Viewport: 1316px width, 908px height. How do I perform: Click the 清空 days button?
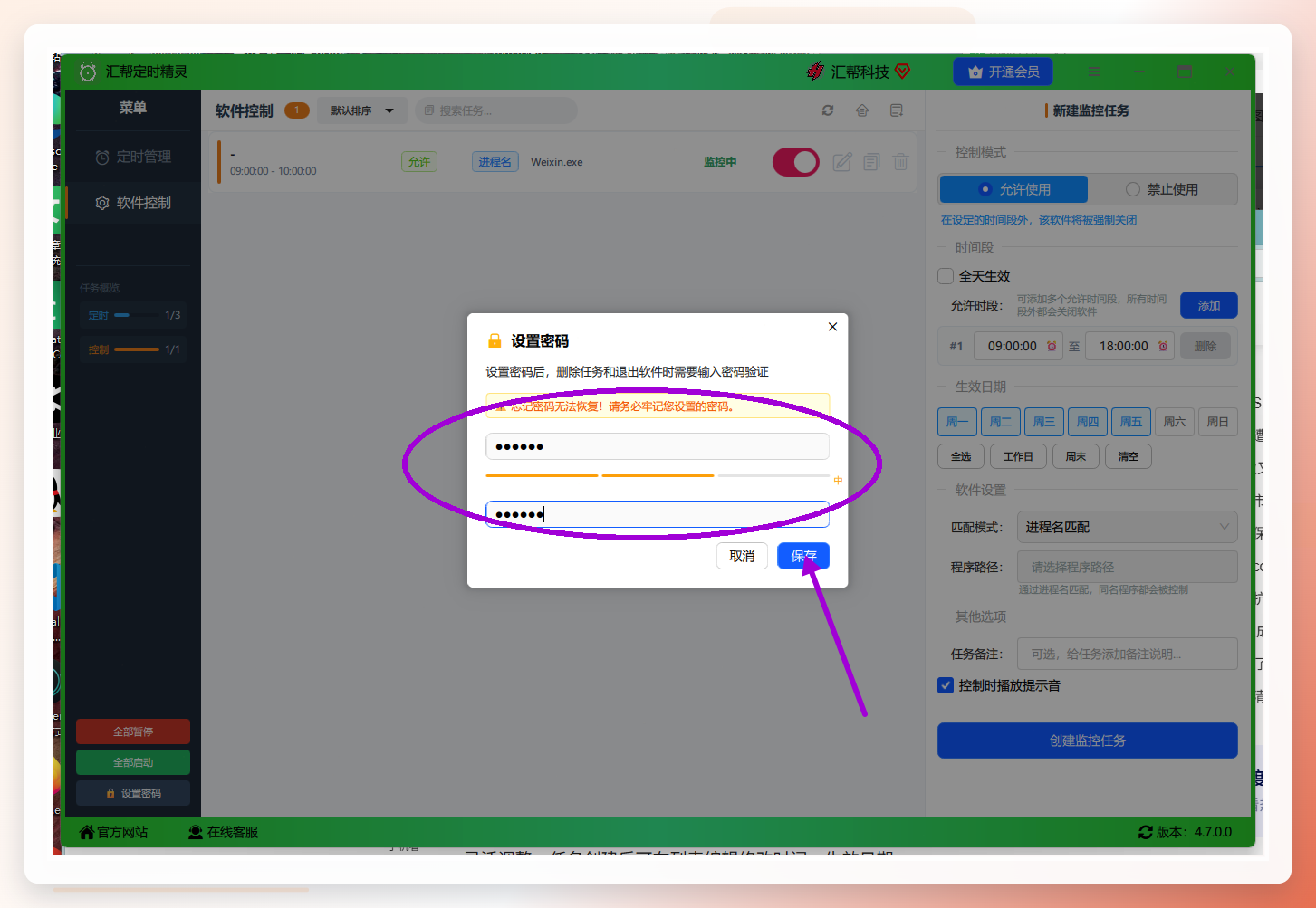point(1129,456)
